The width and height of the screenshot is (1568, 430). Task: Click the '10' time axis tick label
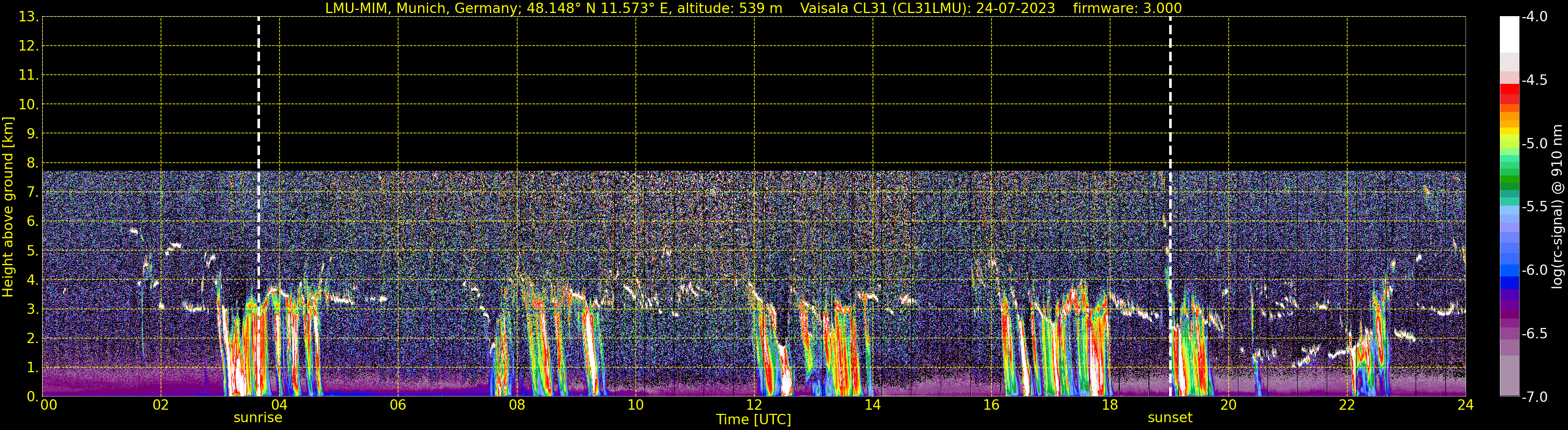[636, 405]
